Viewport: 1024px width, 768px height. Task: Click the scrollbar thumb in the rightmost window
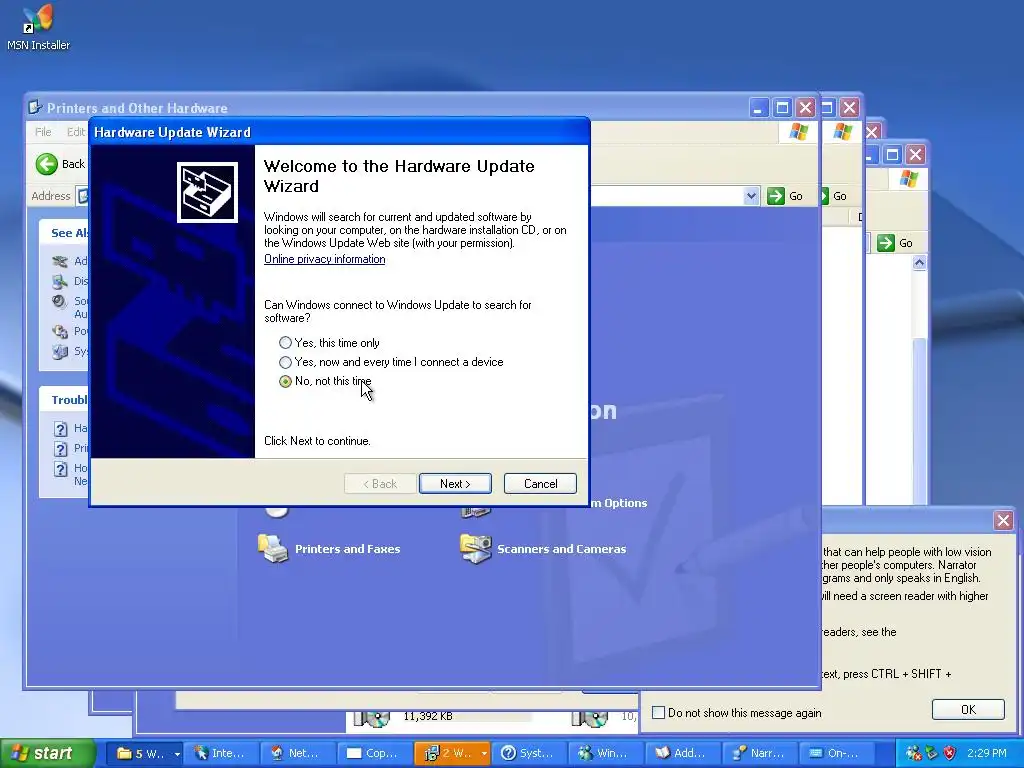point(920,421)
